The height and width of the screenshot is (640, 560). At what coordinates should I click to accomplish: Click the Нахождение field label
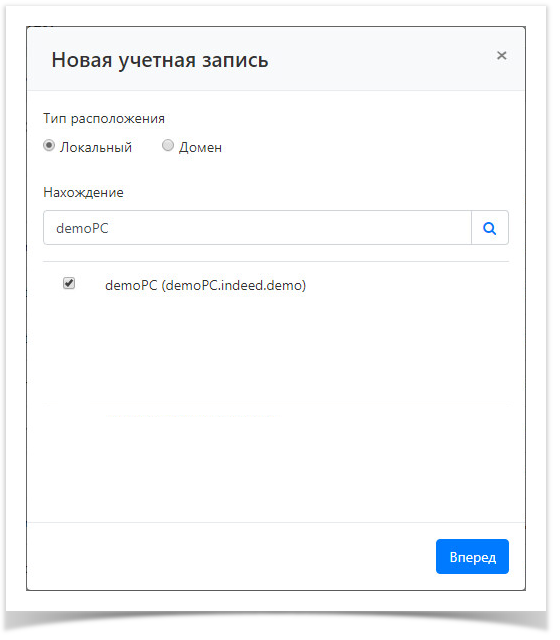(x=84, y=194)
